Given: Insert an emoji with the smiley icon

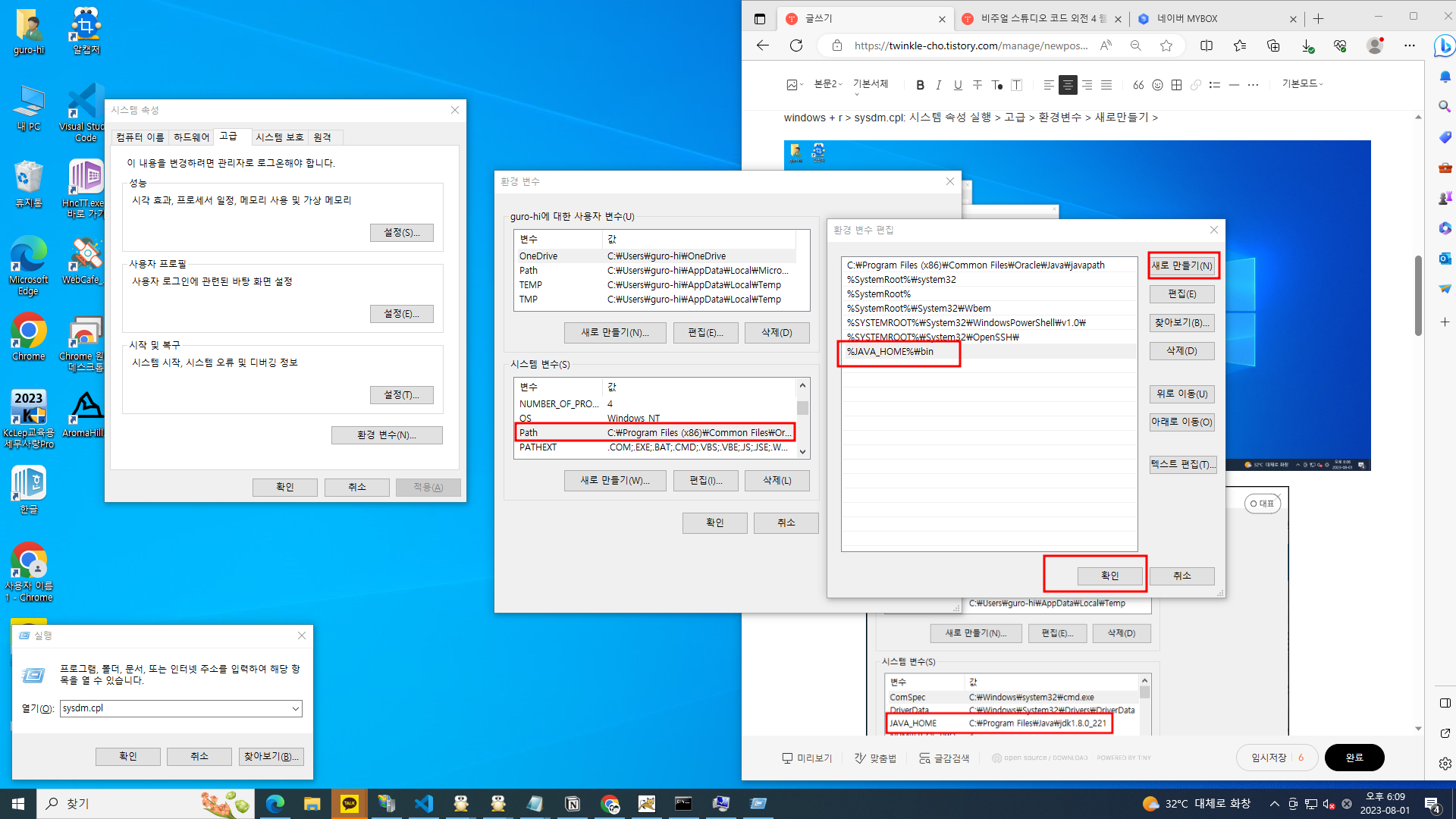Looking at the screenshot, I should [1157, 85].
